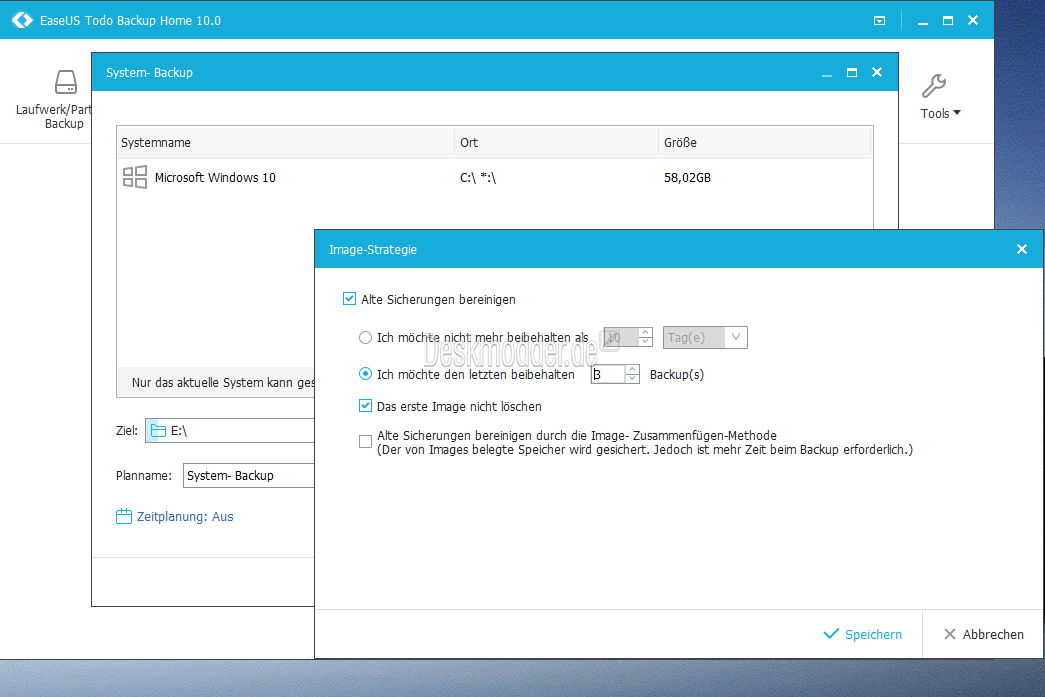Screen dimensions: 1045x697
Task: Click the EaseUS logo in title bar
Action: click(x=22, y=20)
